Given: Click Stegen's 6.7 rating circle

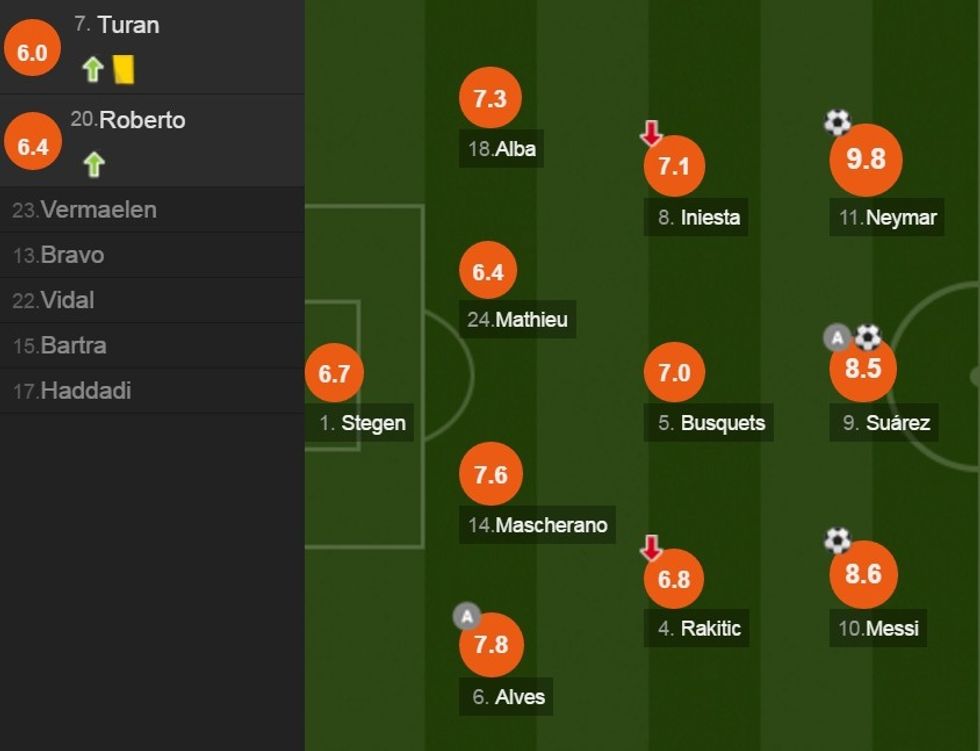Looking at the screenshot, I should [x=334, y=373].
